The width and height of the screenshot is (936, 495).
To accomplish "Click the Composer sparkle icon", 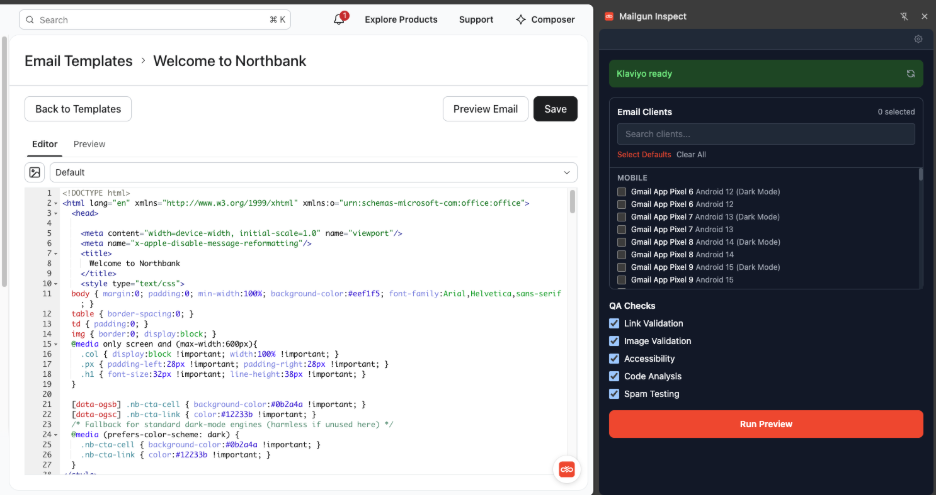I will [x=521, y=20].
